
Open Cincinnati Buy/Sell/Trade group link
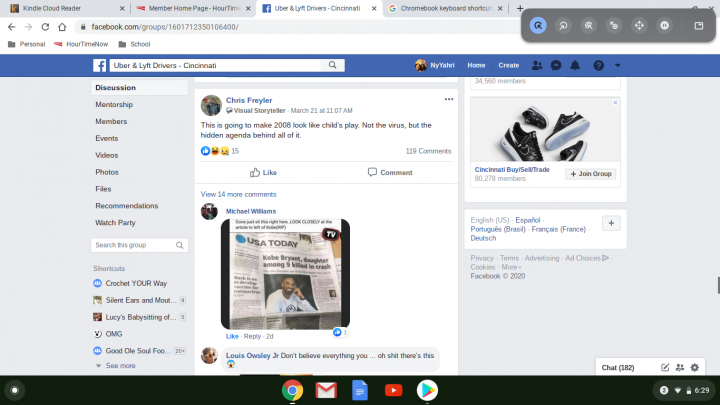point(512,169)
